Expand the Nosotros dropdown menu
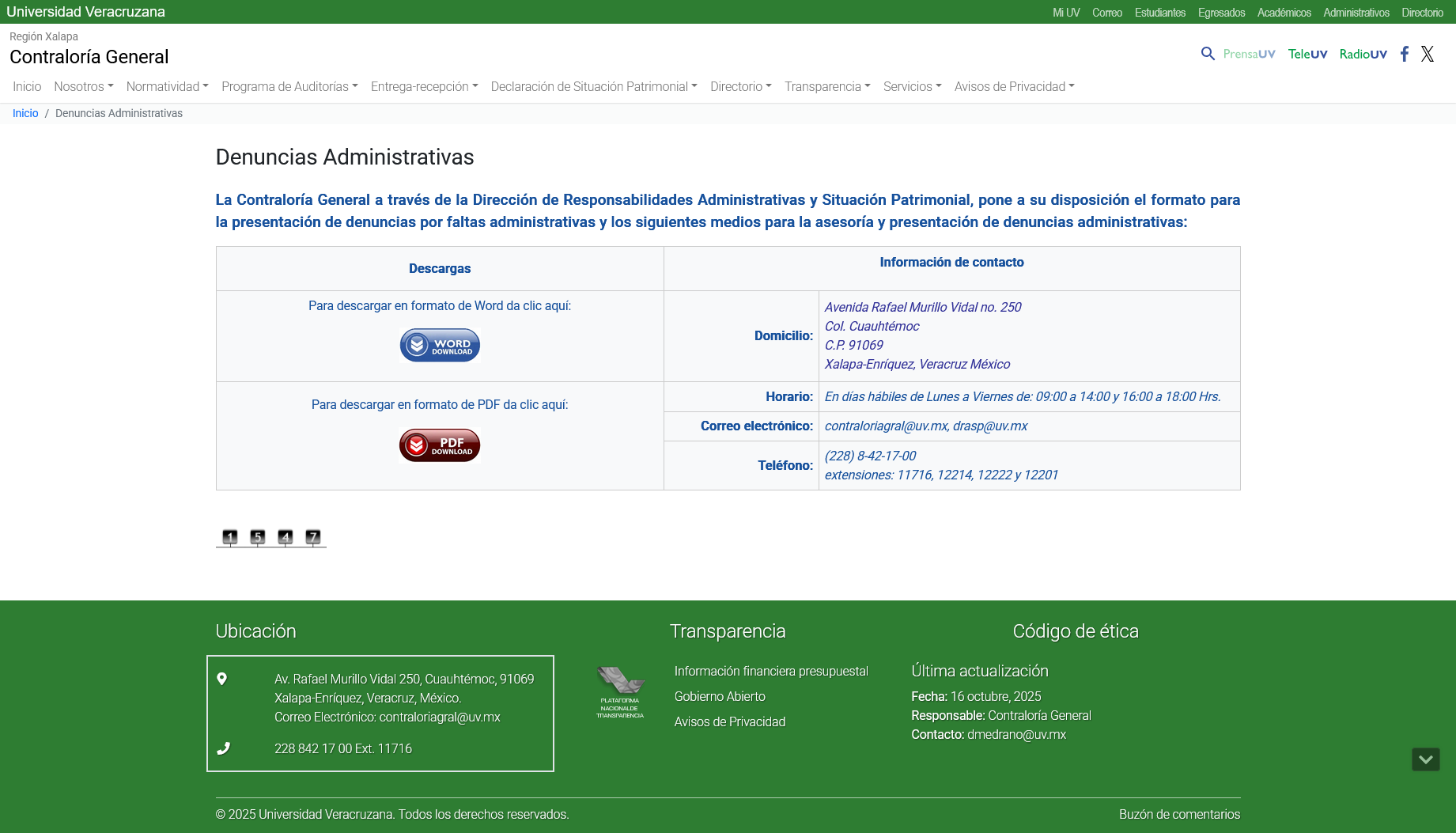Viewport: 1456px width, 833px height. [84, 87]
